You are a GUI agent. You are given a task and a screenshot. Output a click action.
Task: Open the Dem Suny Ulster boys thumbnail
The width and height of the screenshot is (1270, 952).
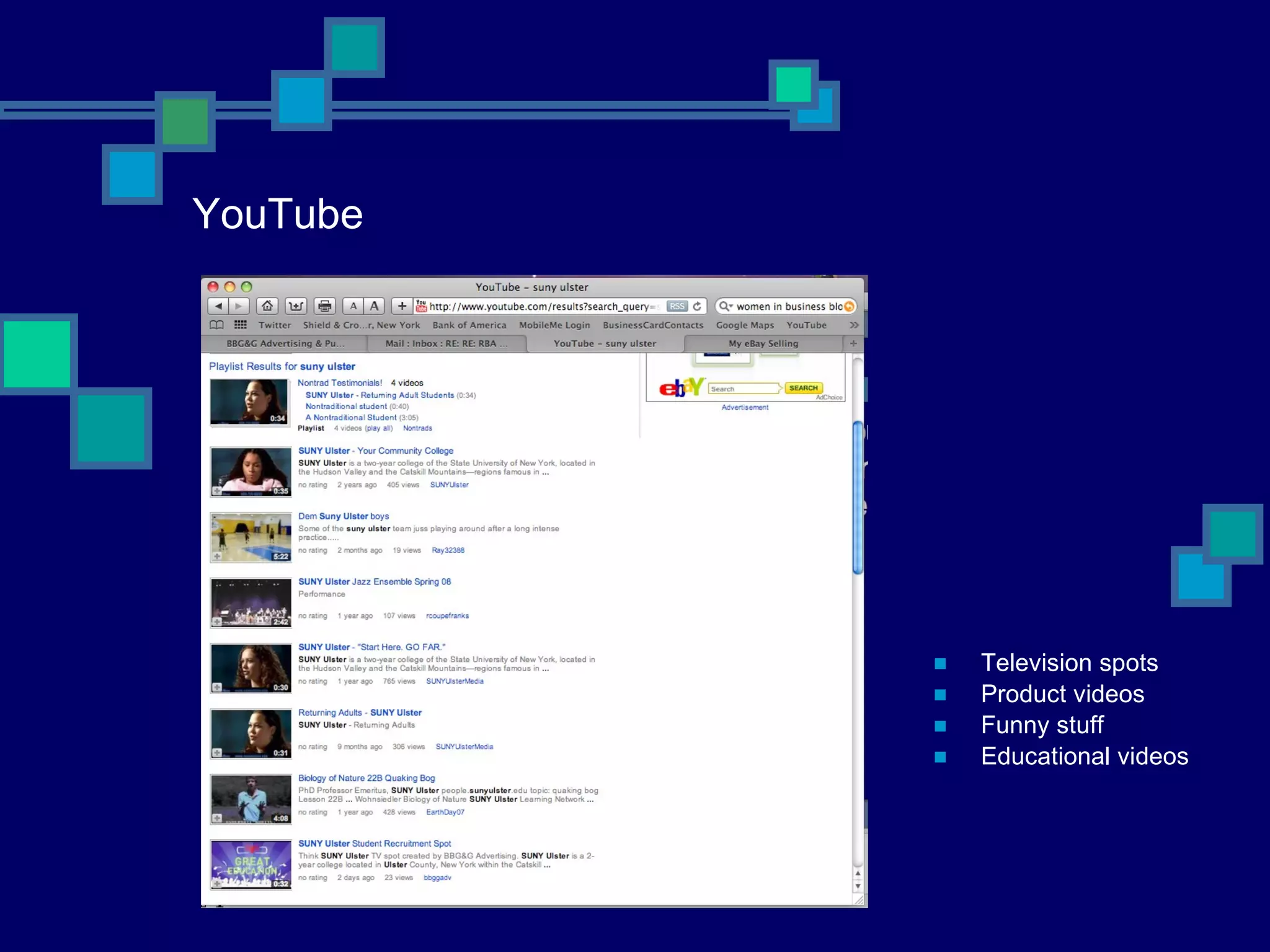251,537
